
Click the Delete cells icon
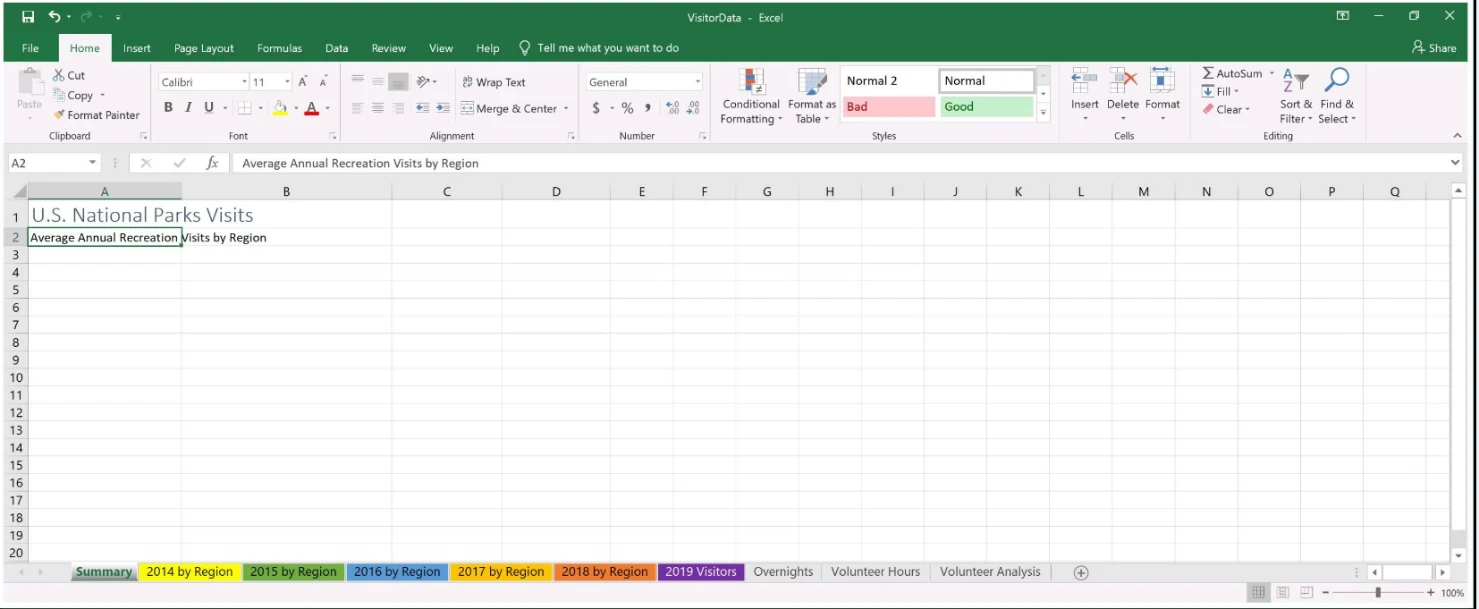[1123, 82]
